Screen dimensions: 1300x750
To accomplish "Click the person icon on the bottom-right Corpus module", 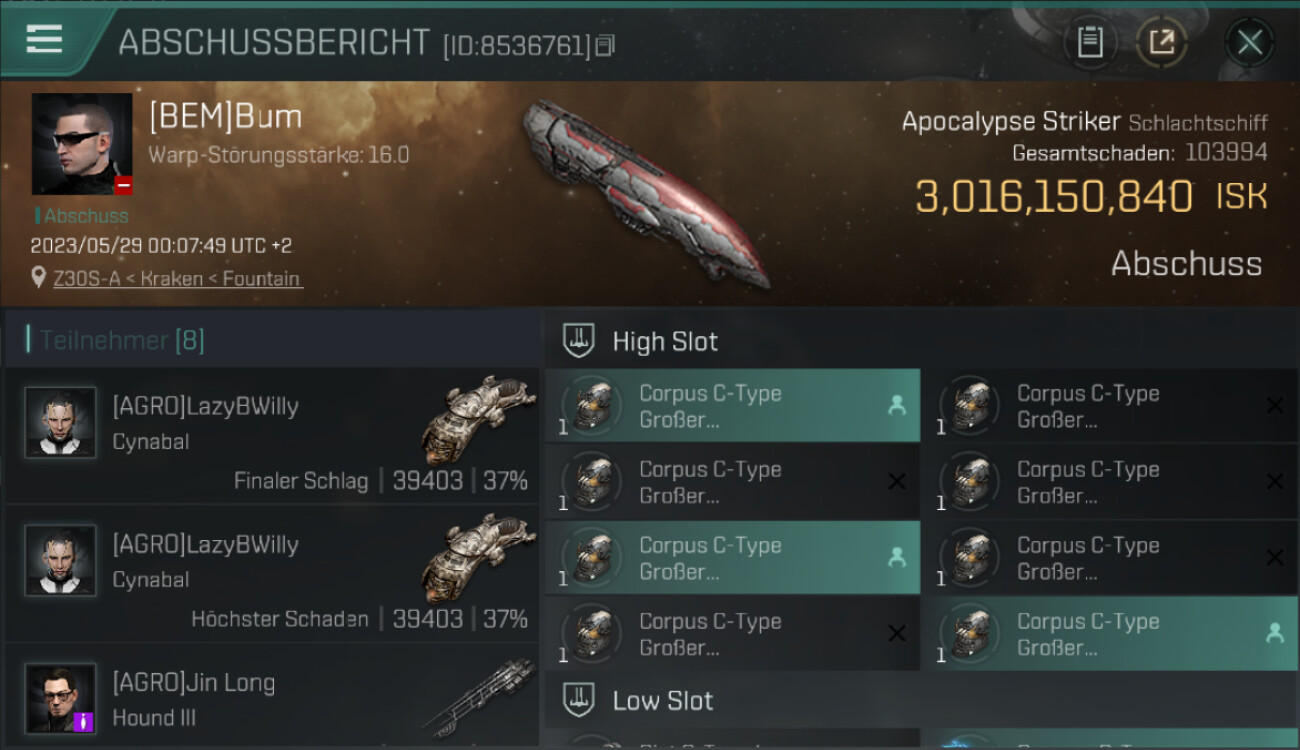I will [1275, 633].
